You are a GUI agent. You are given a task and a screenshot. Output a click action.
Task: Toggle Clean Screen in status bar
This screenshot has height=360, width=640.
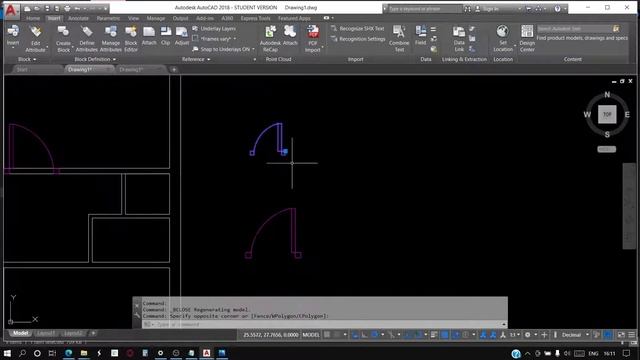tap(621, 335)
